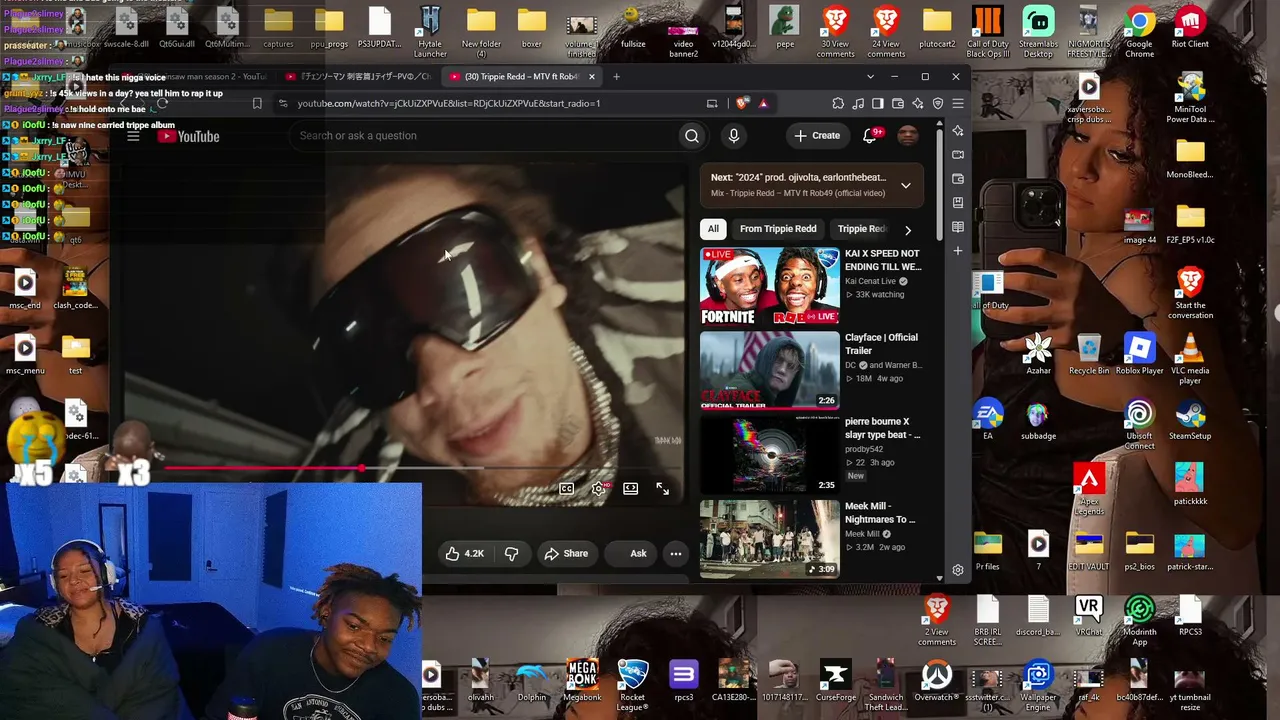Bookmark this page in the address bar
This screenshot has height=720, width=1280.
[257, 103]
